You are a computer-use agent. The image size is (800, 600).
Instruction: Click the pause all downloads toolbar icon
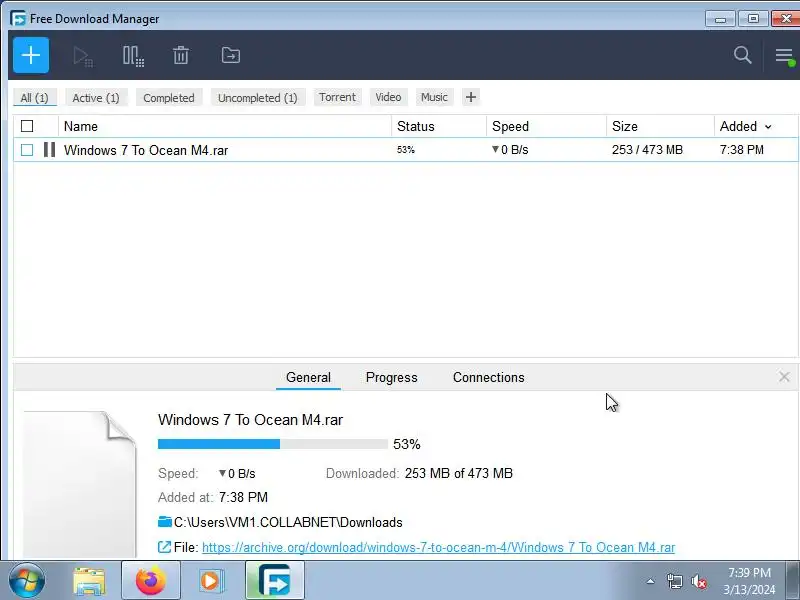pyautogui.click(x=133, y=56)
